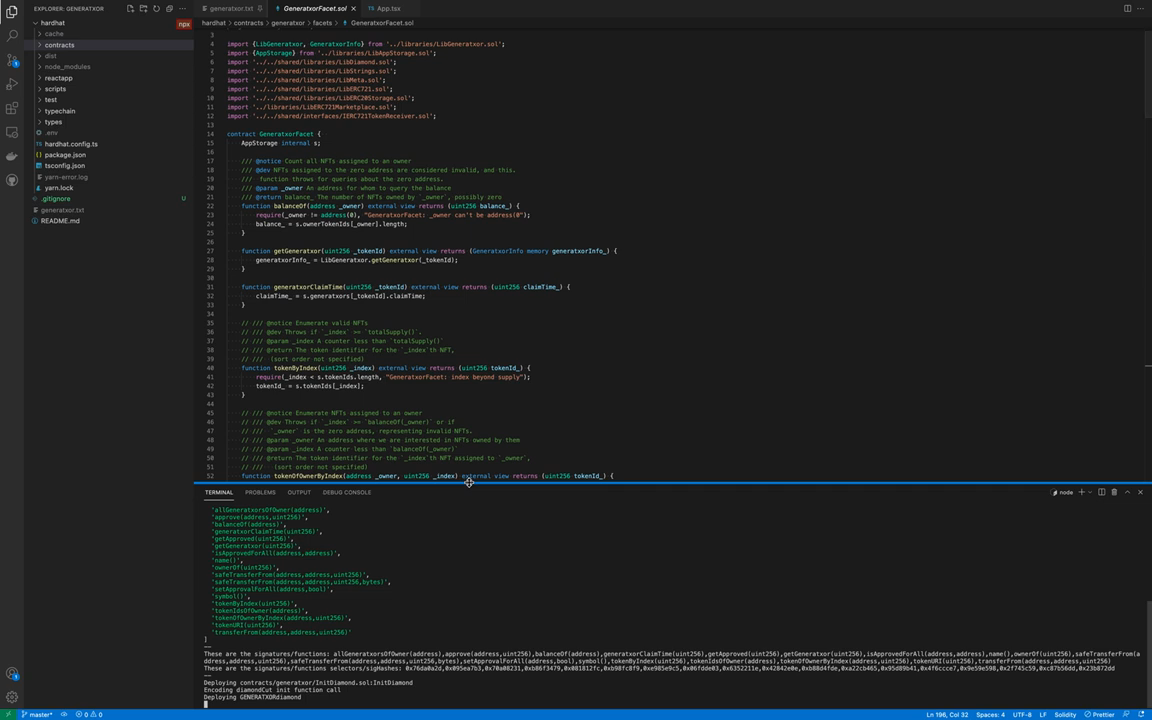
Task: Open the .gitignore file
Action: click(x=109, y=198)
